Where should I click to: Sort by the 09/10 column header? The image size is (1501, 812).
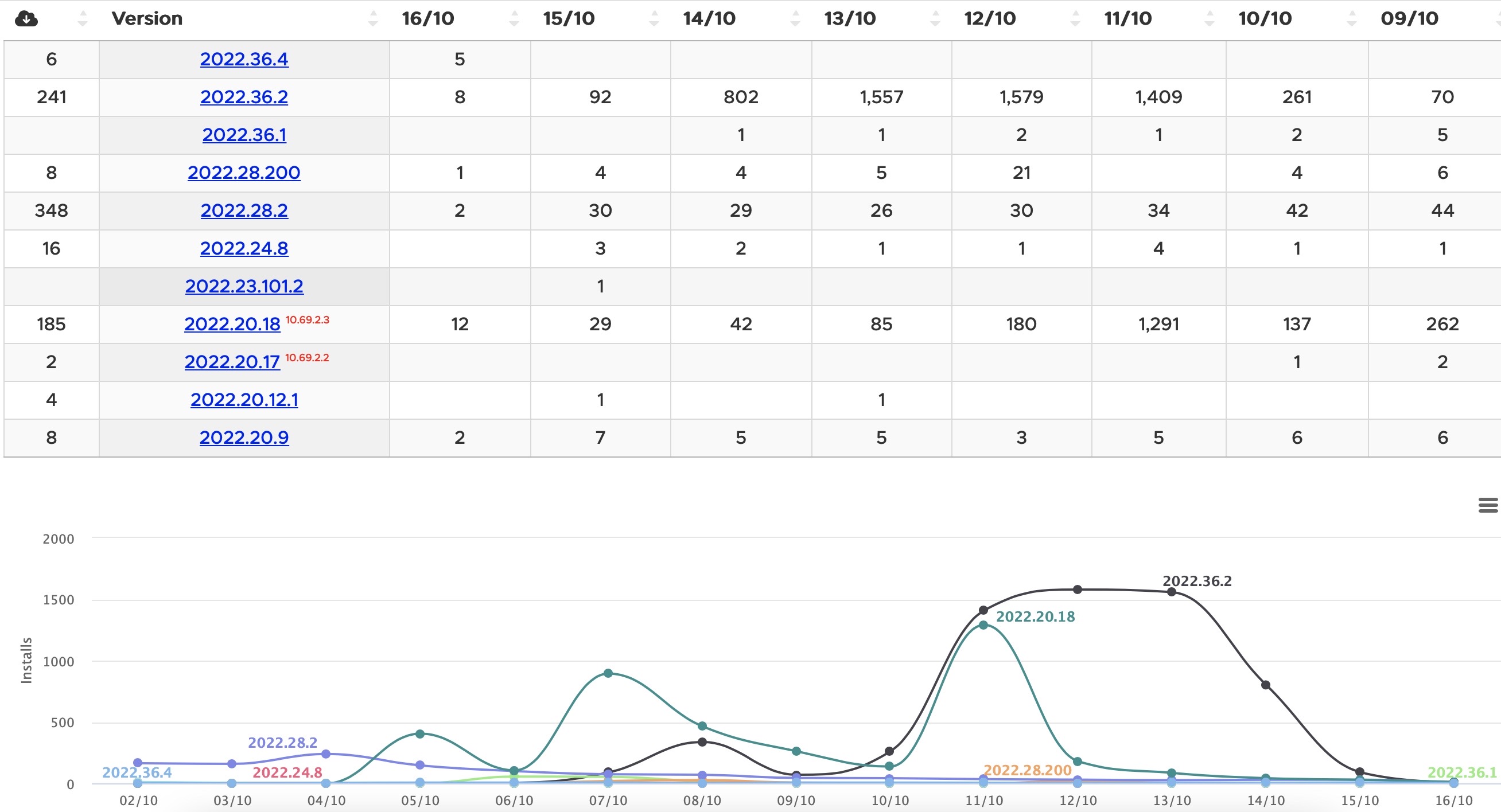(1409, 19)
